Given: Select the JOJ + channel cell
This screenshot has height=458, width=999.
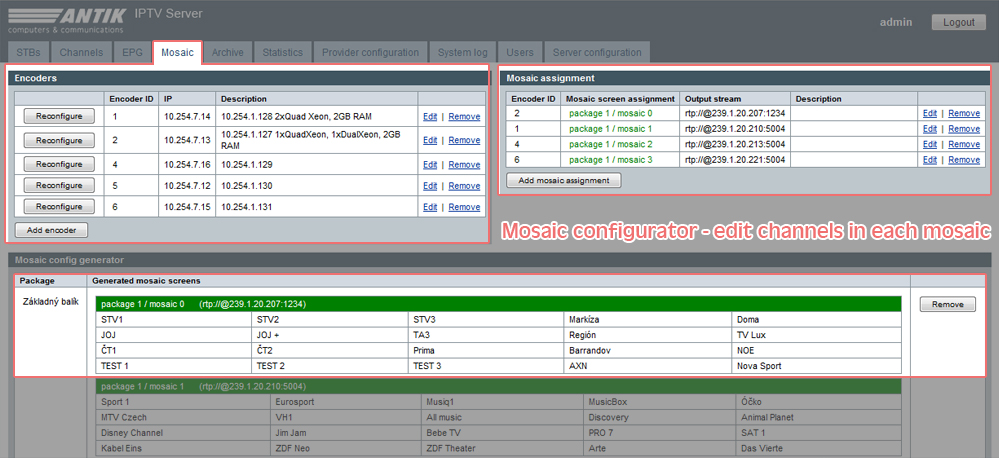Looking at the screenshot, I should click(329, 335).
